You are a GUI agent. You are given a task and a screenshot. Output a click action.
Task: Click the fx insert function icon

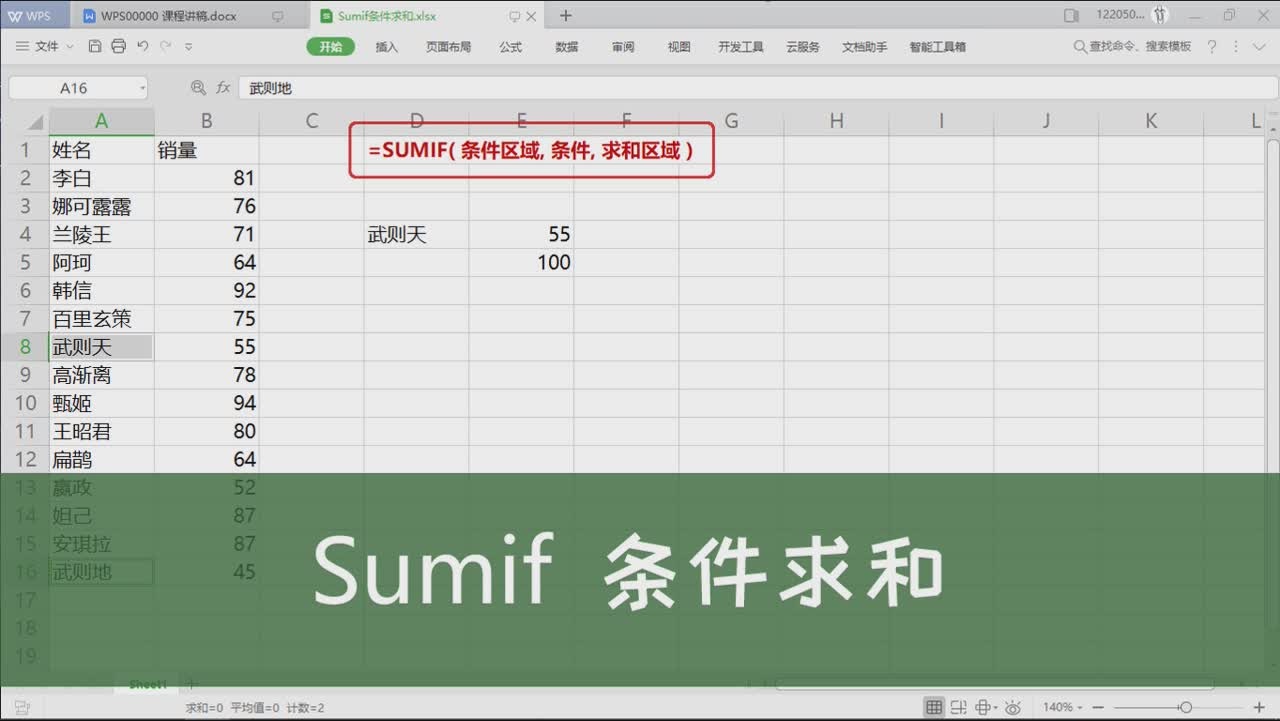tap(223, 88)
